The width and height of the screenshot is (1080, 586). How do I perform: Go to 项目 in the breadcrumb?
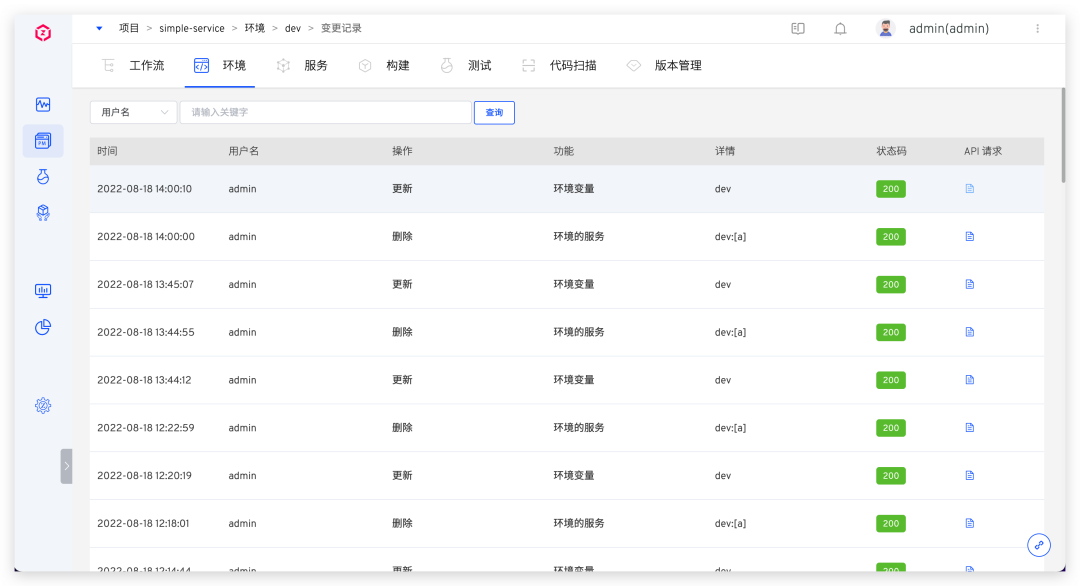click(x=129, y=28)
